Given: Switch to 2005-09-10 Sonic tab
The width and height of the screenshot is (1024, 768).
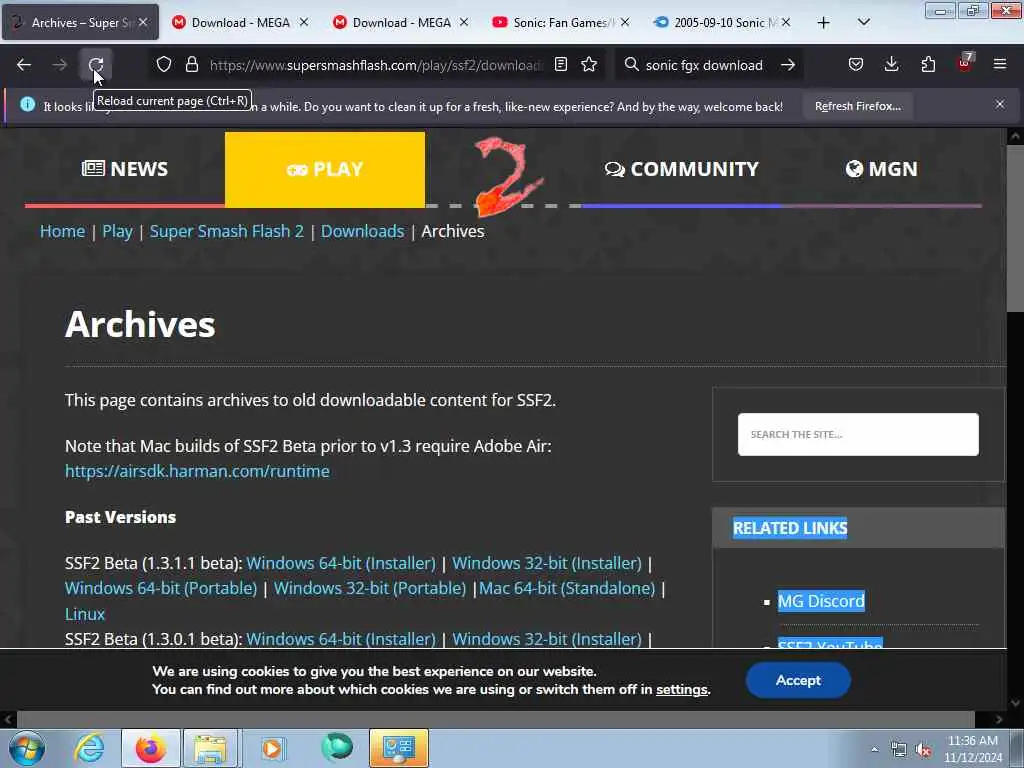Looking at the screenshot, I should pyautogui.click(x=722, y=23).
